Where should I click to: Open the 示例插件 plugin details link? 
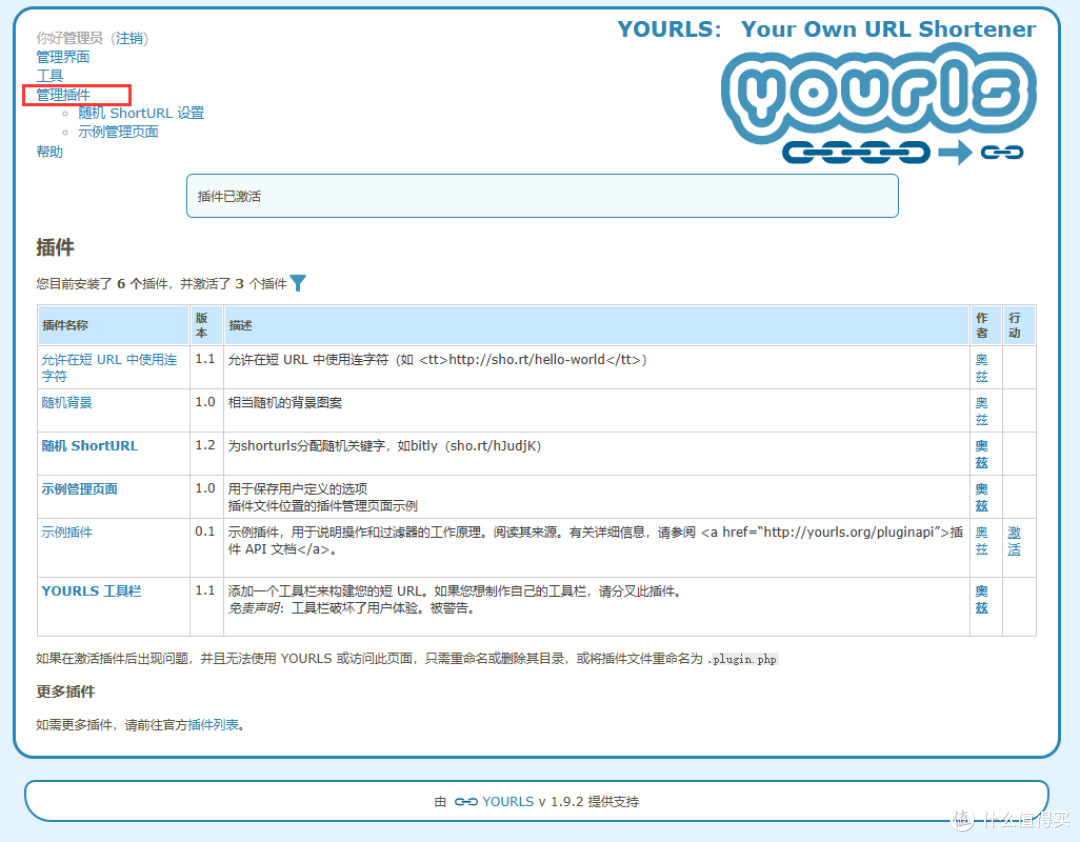(x=66, y=532)
